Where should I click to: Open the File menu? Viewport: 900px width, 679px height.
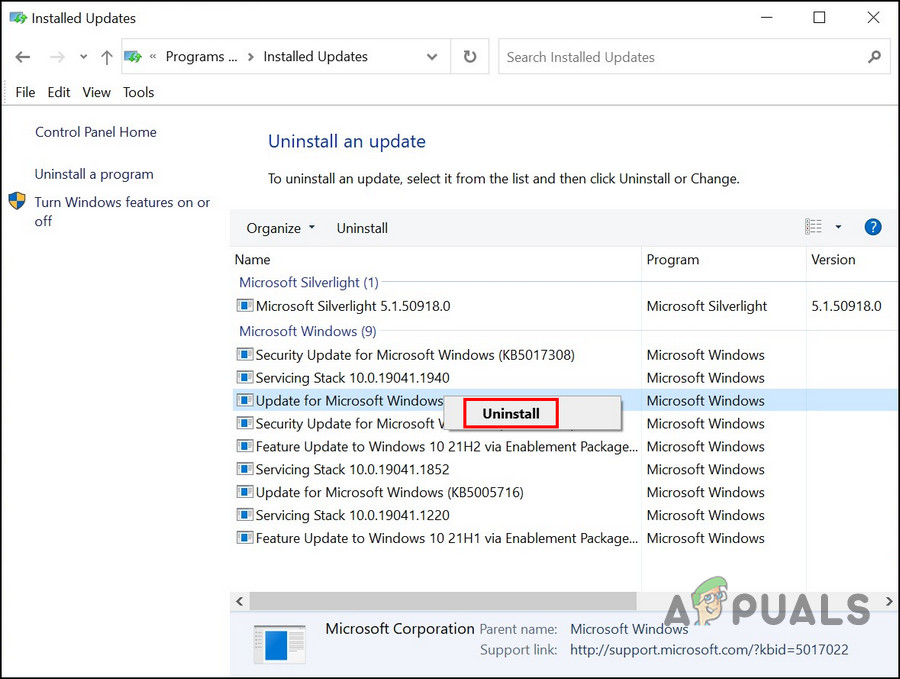pos(24,92)
